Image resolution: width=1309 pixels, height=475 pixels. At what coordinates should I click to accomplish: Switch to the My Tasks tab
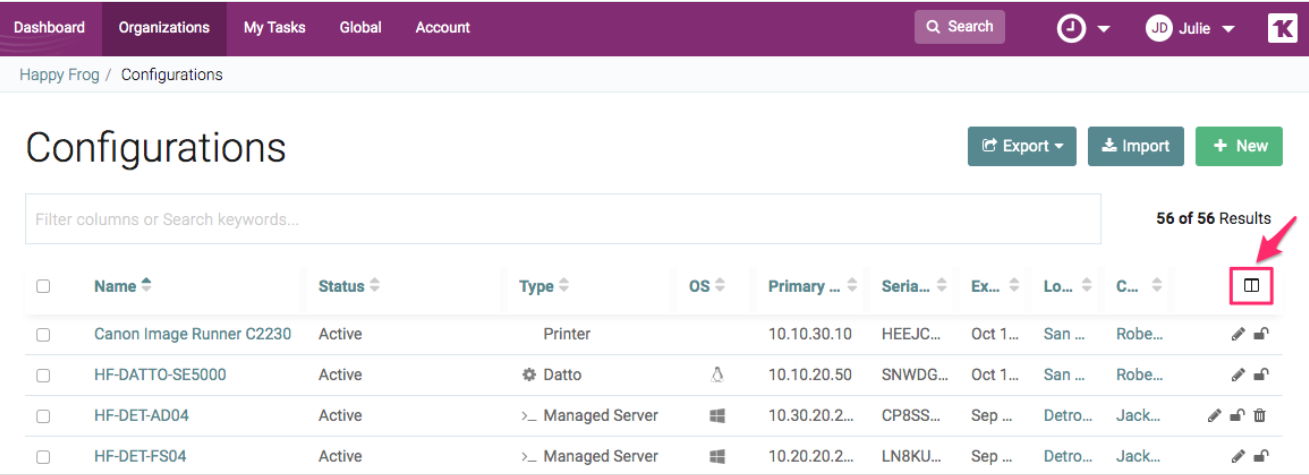274,28
